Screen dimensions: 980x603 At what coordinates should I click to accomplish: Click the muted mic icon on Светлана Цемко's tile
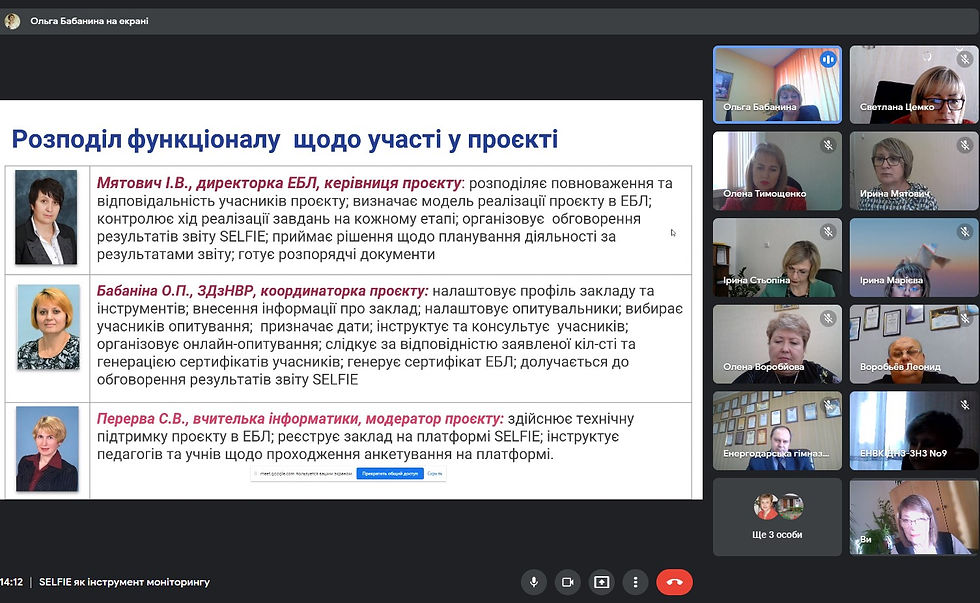point(964,59)
